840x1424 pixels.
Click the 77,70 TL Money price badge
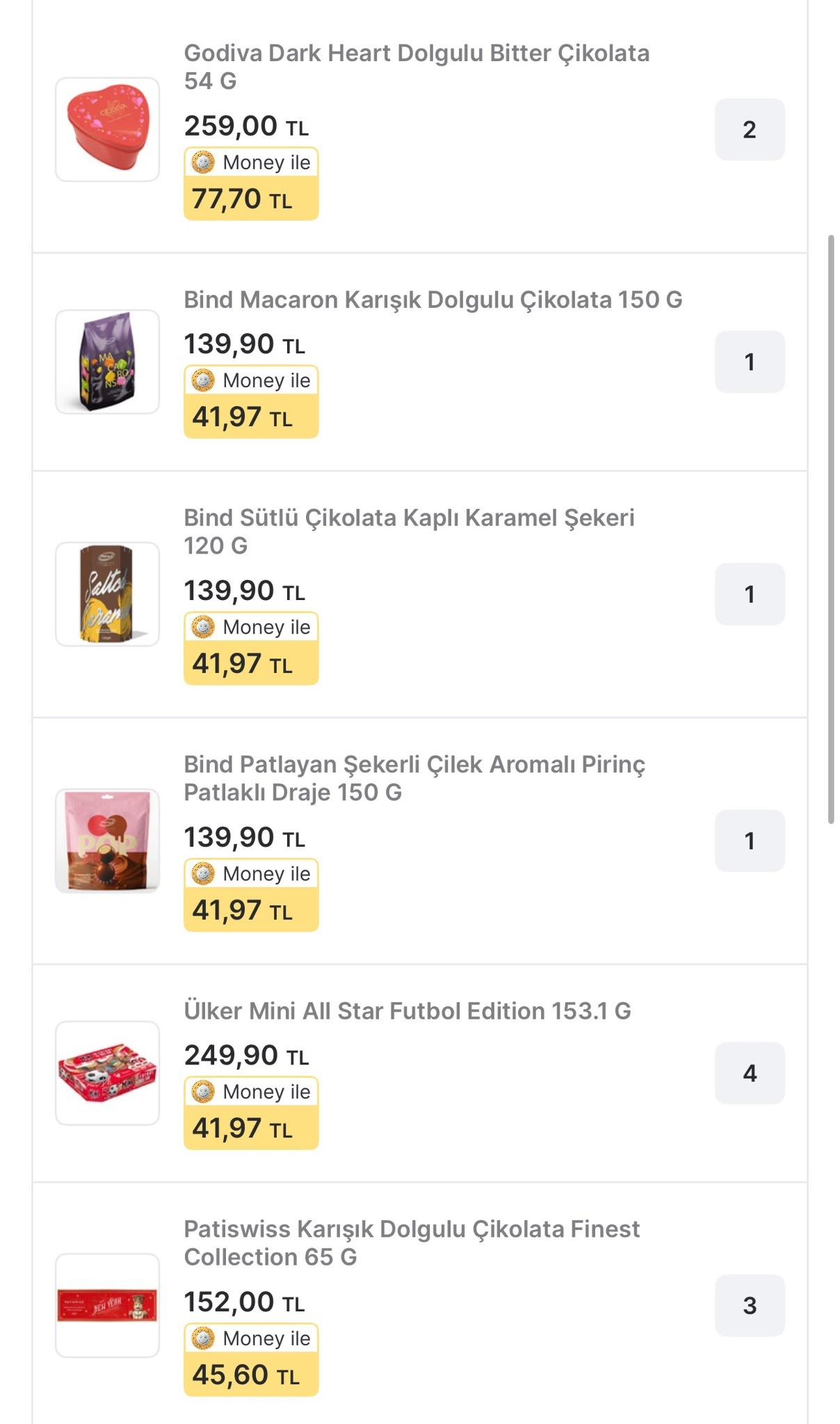(x=251, y=184)
